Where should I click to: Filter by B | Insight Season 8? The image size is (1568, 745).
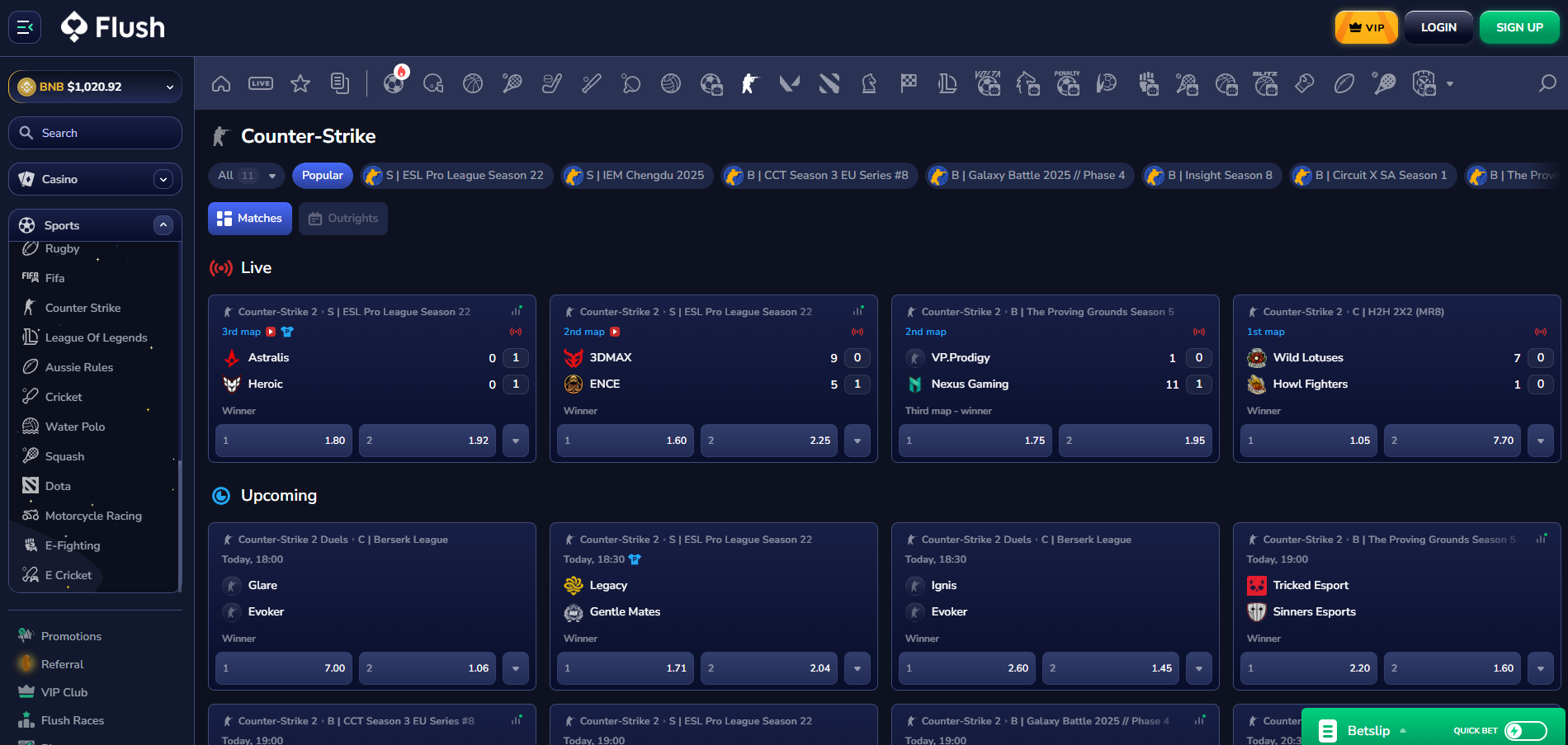(x=1211, y=176)
